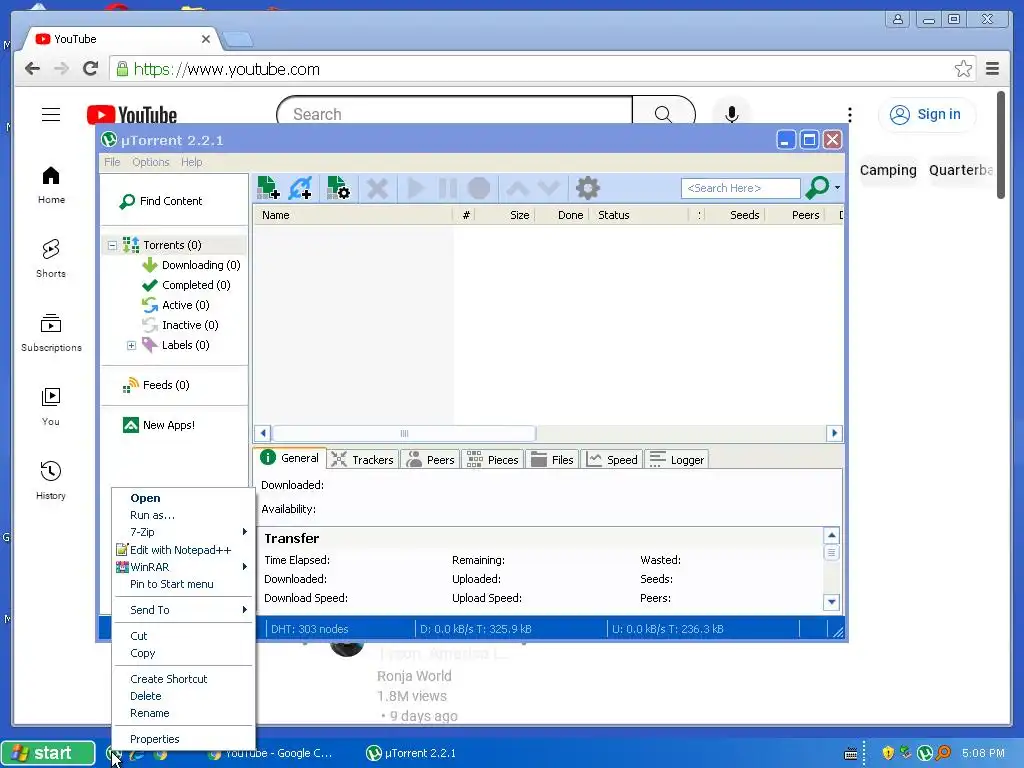1024x768 pixels.
Task: Click the YouTube Sign in button
Action: [927, 114]
